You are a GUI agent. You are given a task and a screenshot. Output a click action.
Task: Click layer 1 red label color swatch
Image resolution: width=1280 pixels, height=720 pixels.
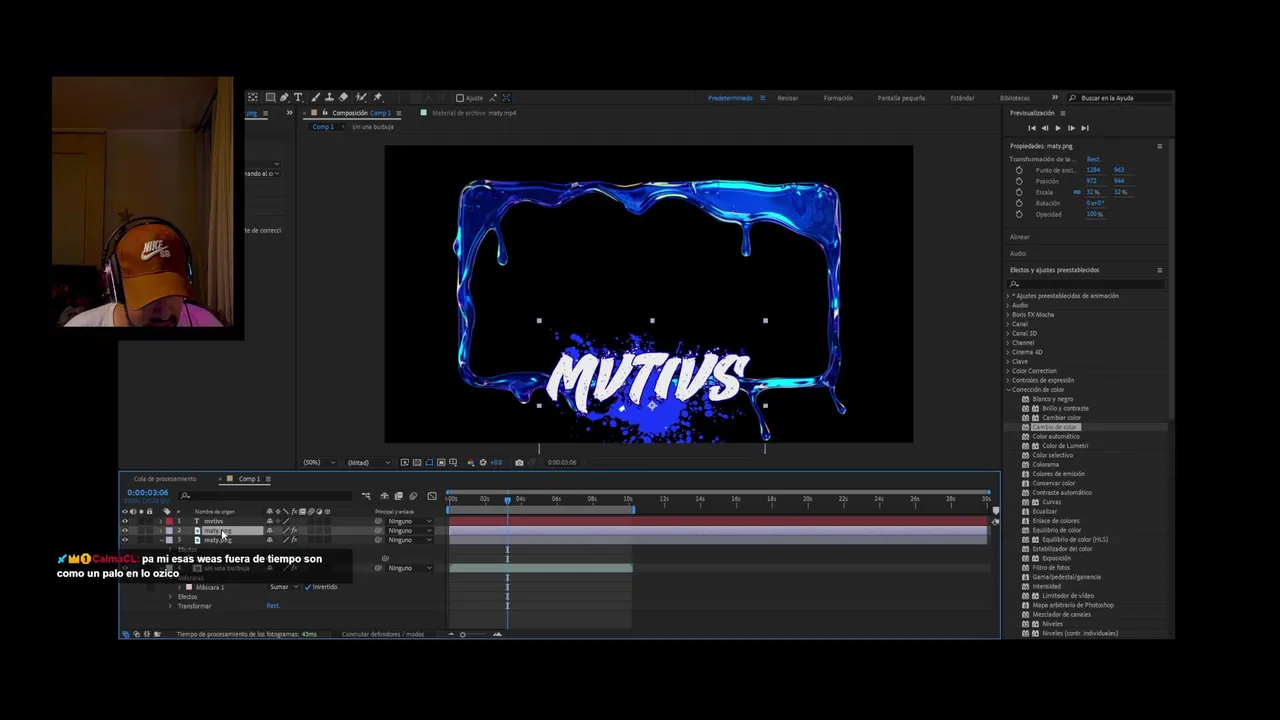pos(169,521)
